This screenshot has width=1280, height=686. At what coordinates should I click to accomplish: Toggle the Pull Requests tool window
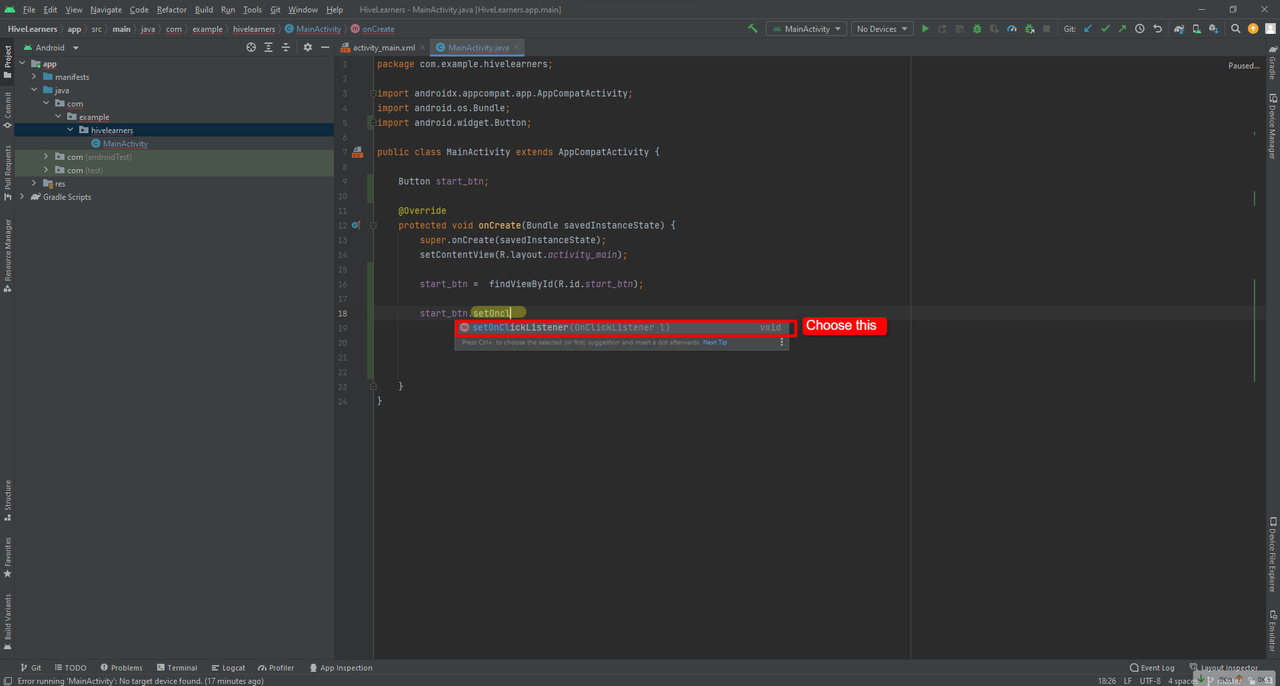(7, 173)
